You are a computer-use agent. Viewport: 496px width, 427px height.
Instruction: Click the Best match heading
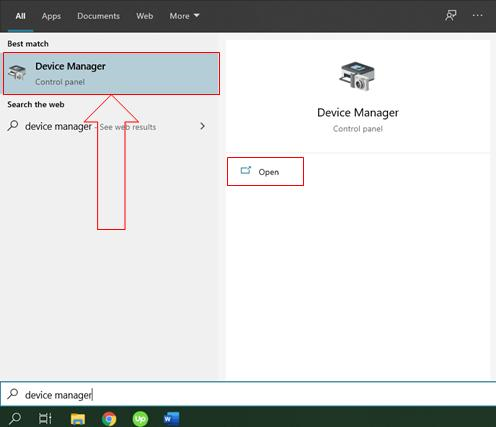(x=28, y=44)
